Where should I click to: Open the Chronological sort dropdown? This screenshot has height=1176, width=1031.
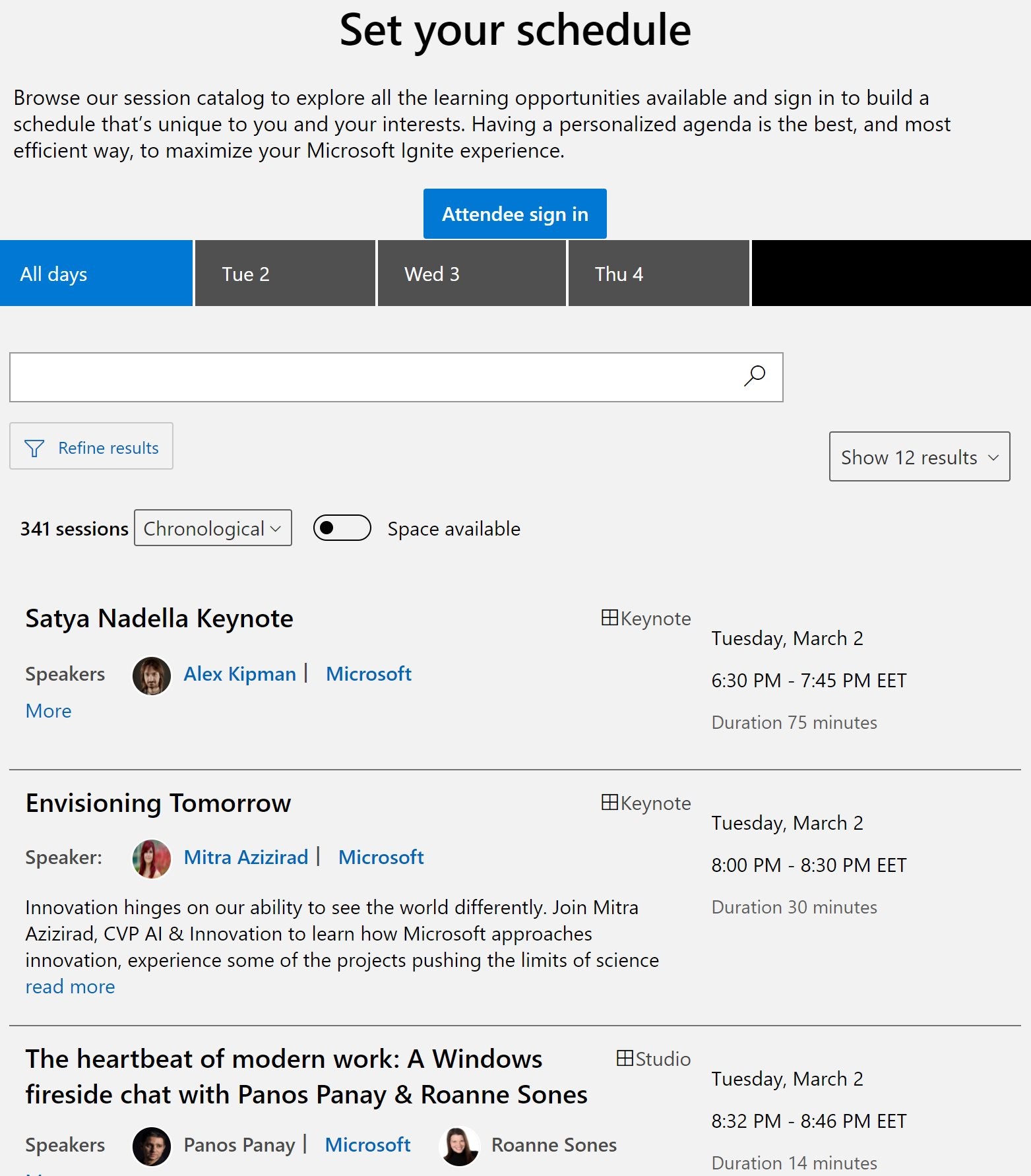[213, 528]
